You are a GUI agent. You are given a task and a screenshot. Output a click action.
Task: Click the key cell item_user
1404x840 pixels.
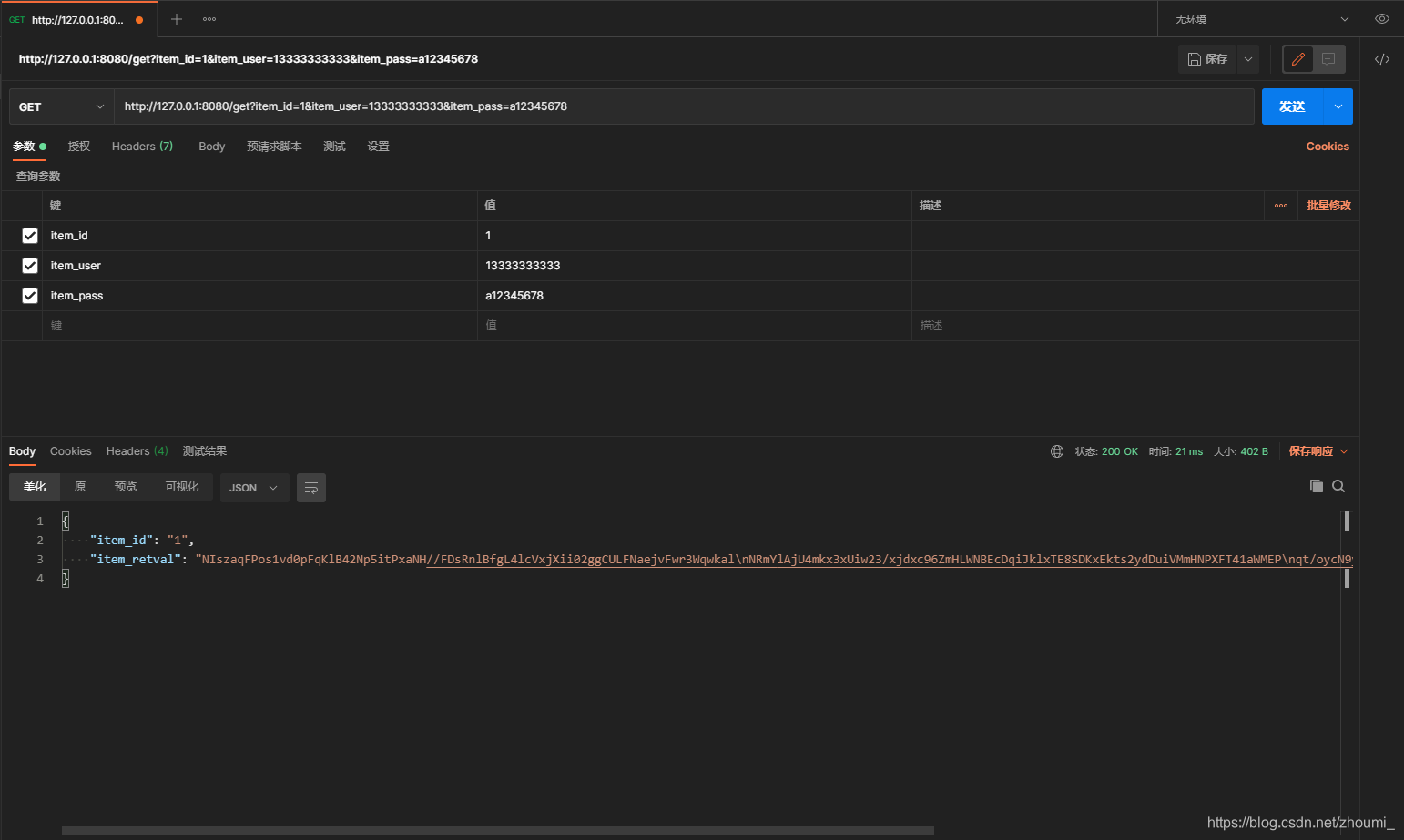pos(259,266)
